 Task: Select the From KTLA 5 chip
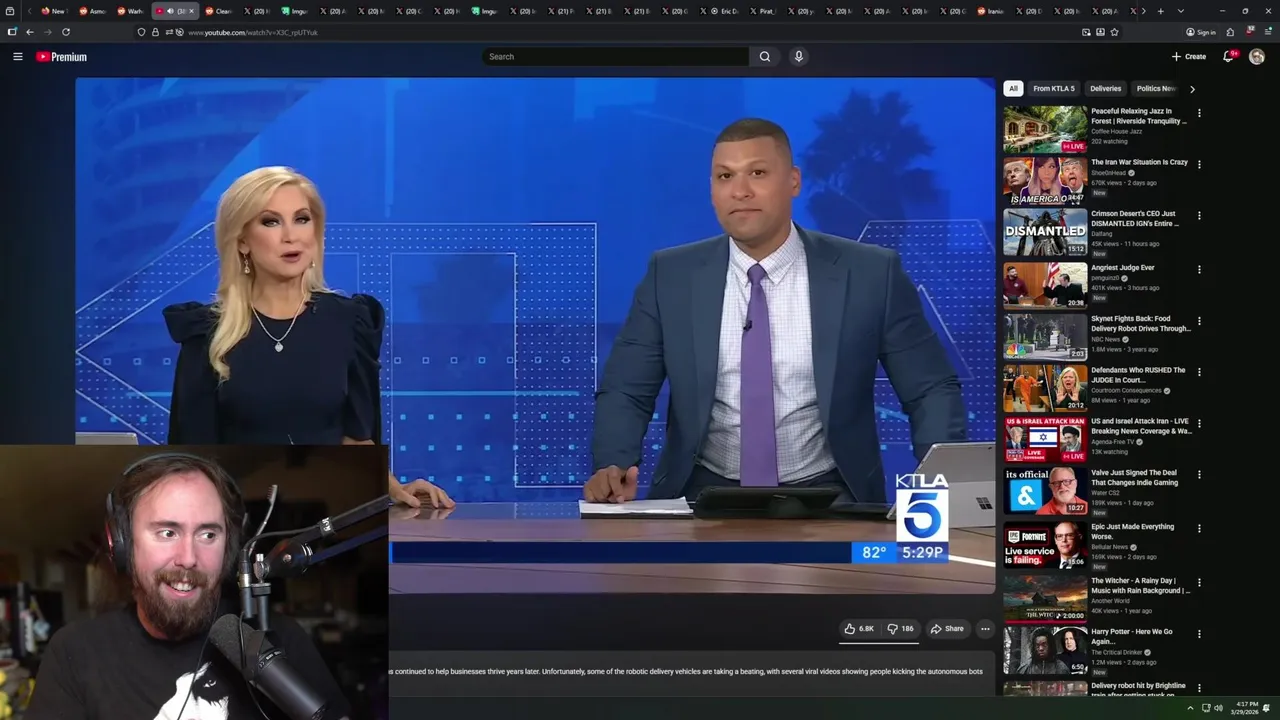(x=1054, y=89)
